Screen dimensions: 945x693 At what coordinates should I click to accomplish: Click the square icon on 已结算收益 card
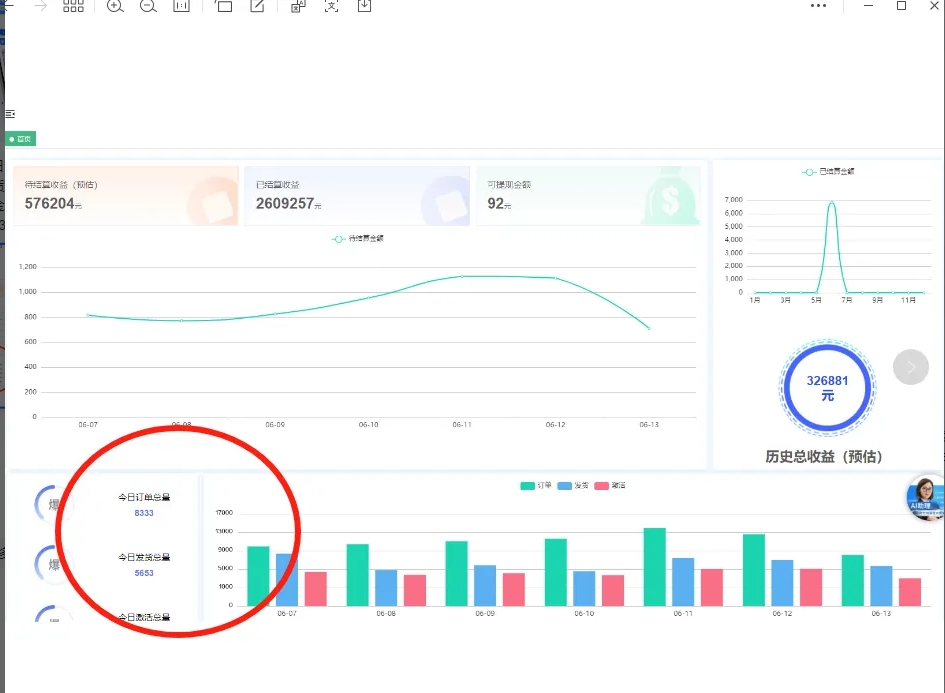[446, 202]
